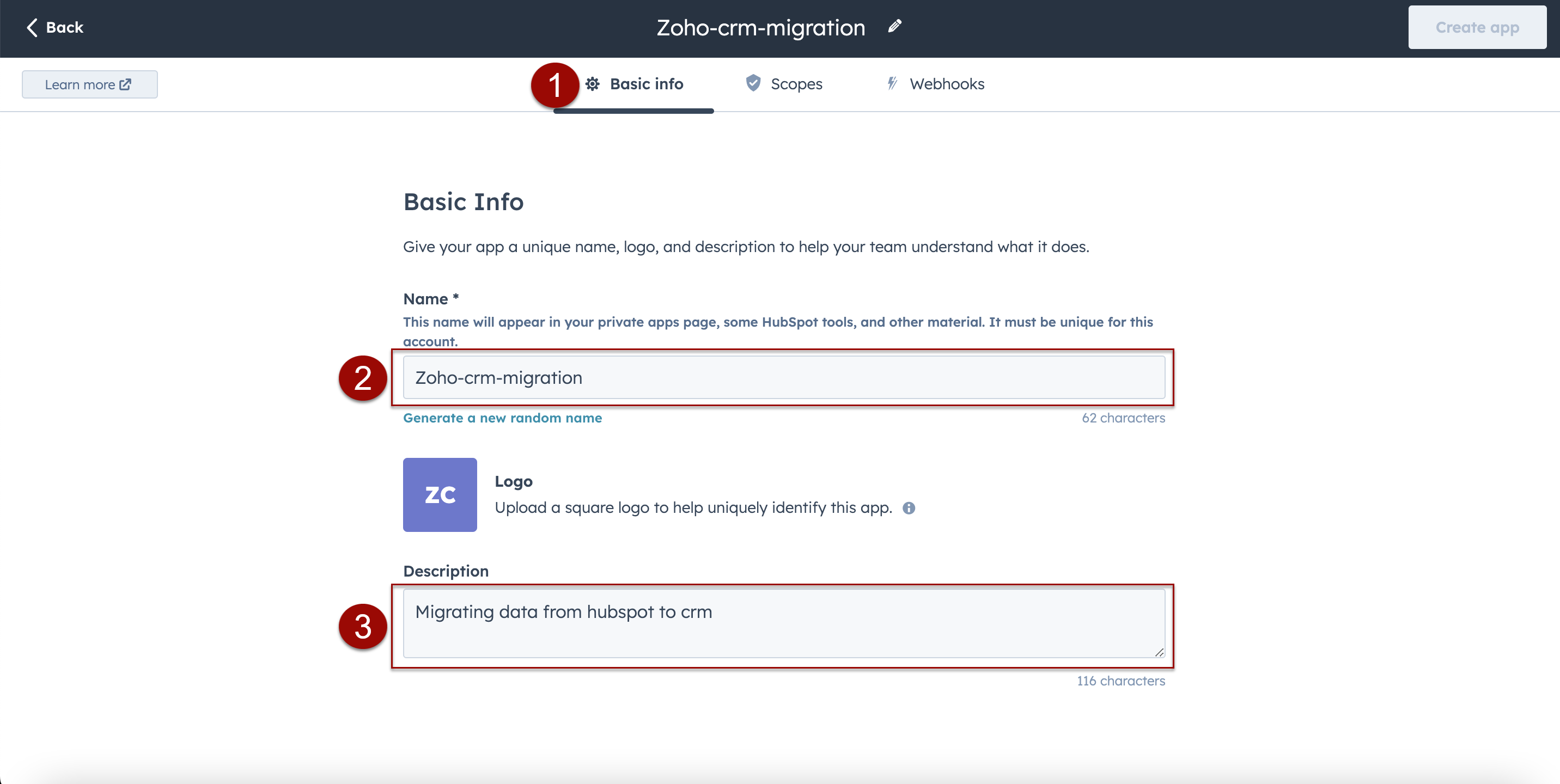Click the gear icon on Basic info tab
Viewport: 1560px width, 784px height.
592,84
